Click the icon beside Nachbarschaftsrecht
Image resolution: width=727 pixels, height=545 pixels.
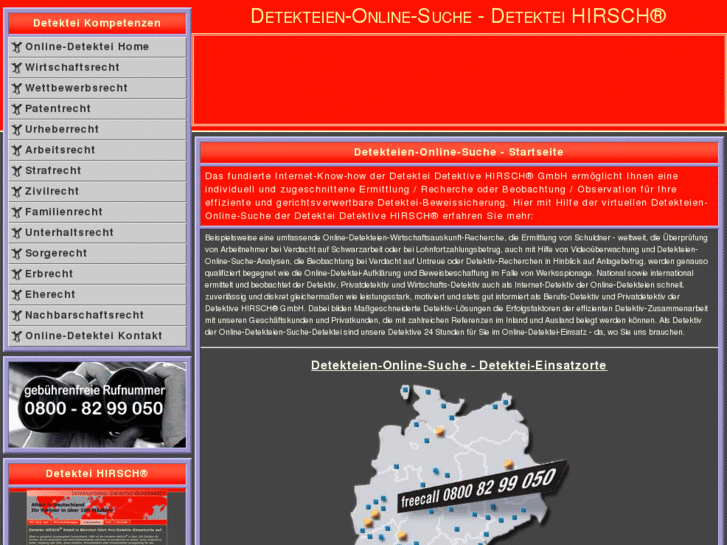point(17,315)
